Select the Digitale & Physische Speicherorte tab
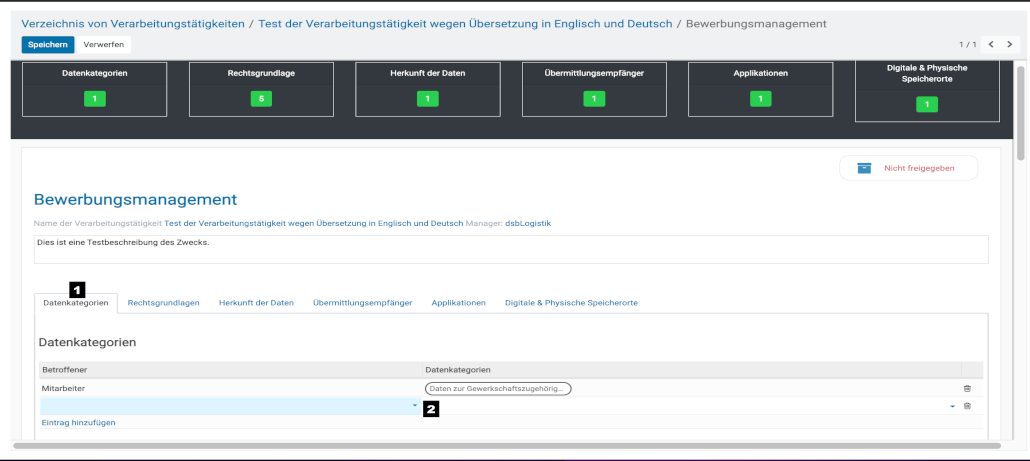Image resolution: width=1030 pixels, height=461 pixels. tap(571, 303)
